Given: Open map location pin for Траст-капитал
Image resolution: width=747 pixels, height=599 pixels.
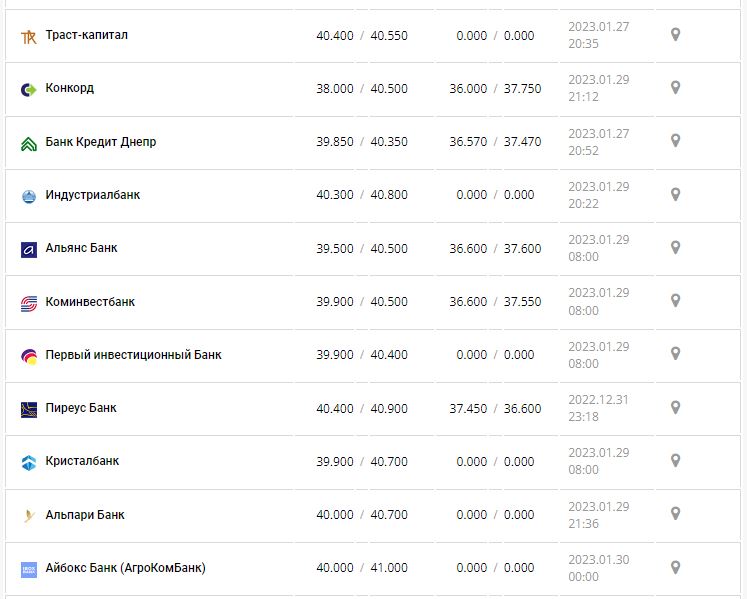Looking at the screenshot, I should tap(675, 35).
